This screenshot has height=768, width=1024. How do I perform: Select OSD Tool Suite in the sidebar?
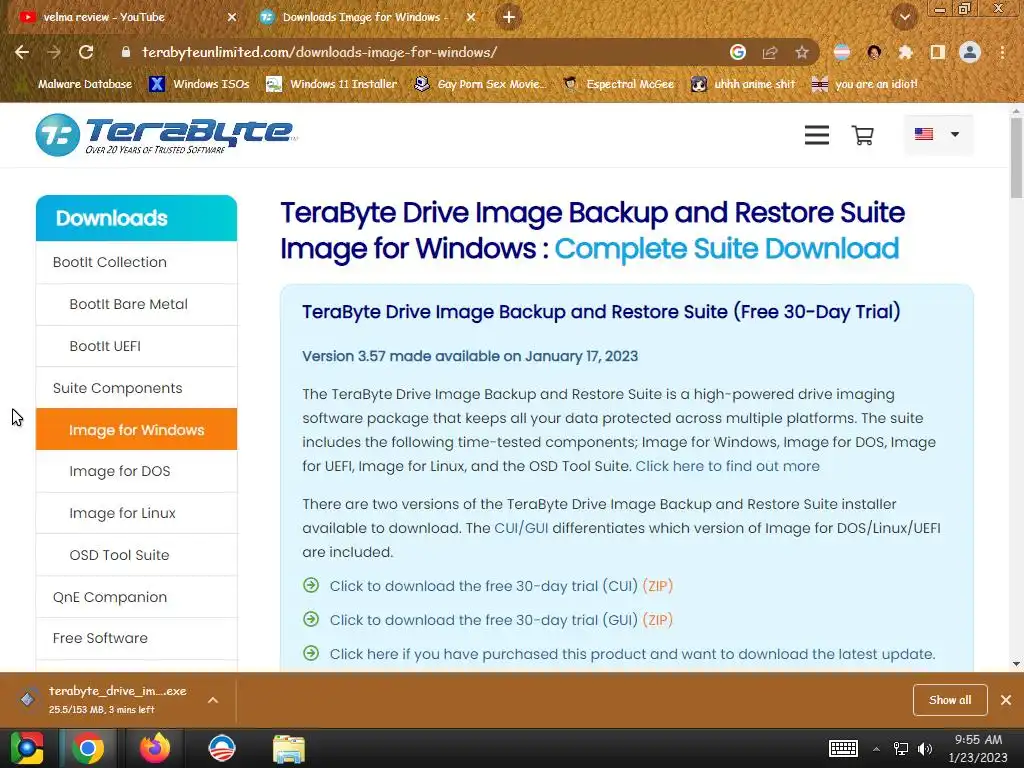click(x=136, y=555)
